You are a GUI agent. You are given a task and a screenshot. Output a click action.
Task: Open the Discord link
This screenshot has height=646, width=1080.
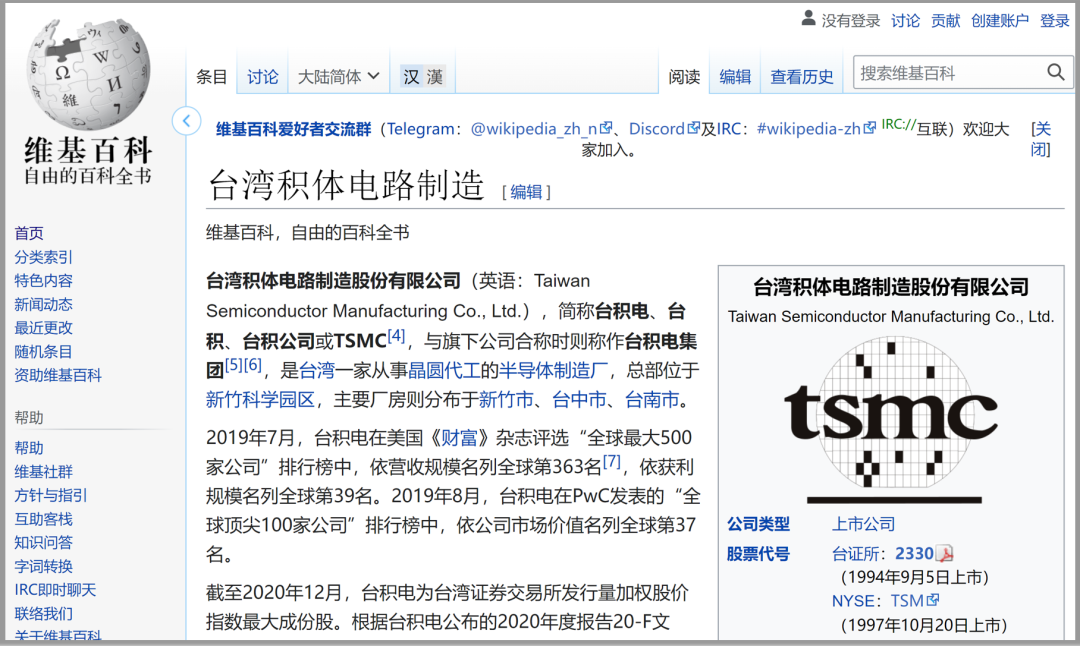click(x=657, y=129)
